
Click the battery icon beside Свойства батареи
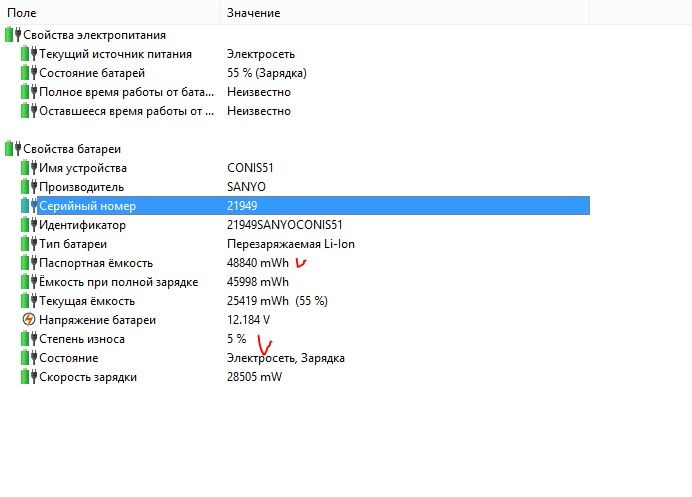point(12,149)
